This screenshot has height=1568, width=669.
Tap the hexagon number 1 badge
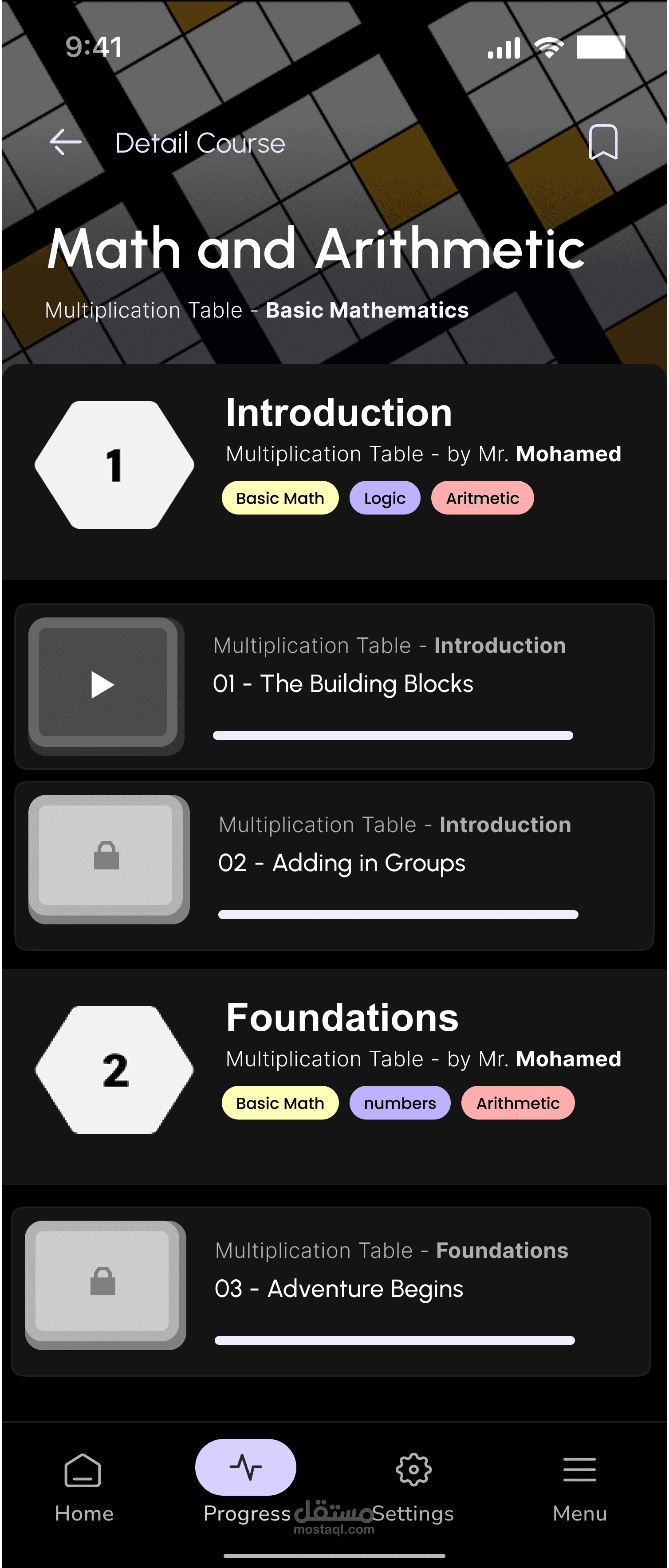click(x=114, y=465)
